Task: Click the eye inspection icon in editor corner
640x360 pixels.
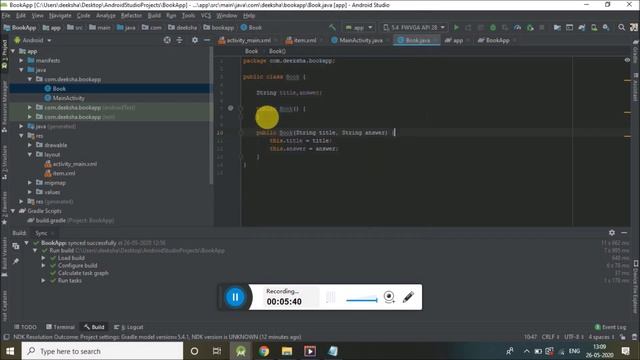Action: (627, 60)
